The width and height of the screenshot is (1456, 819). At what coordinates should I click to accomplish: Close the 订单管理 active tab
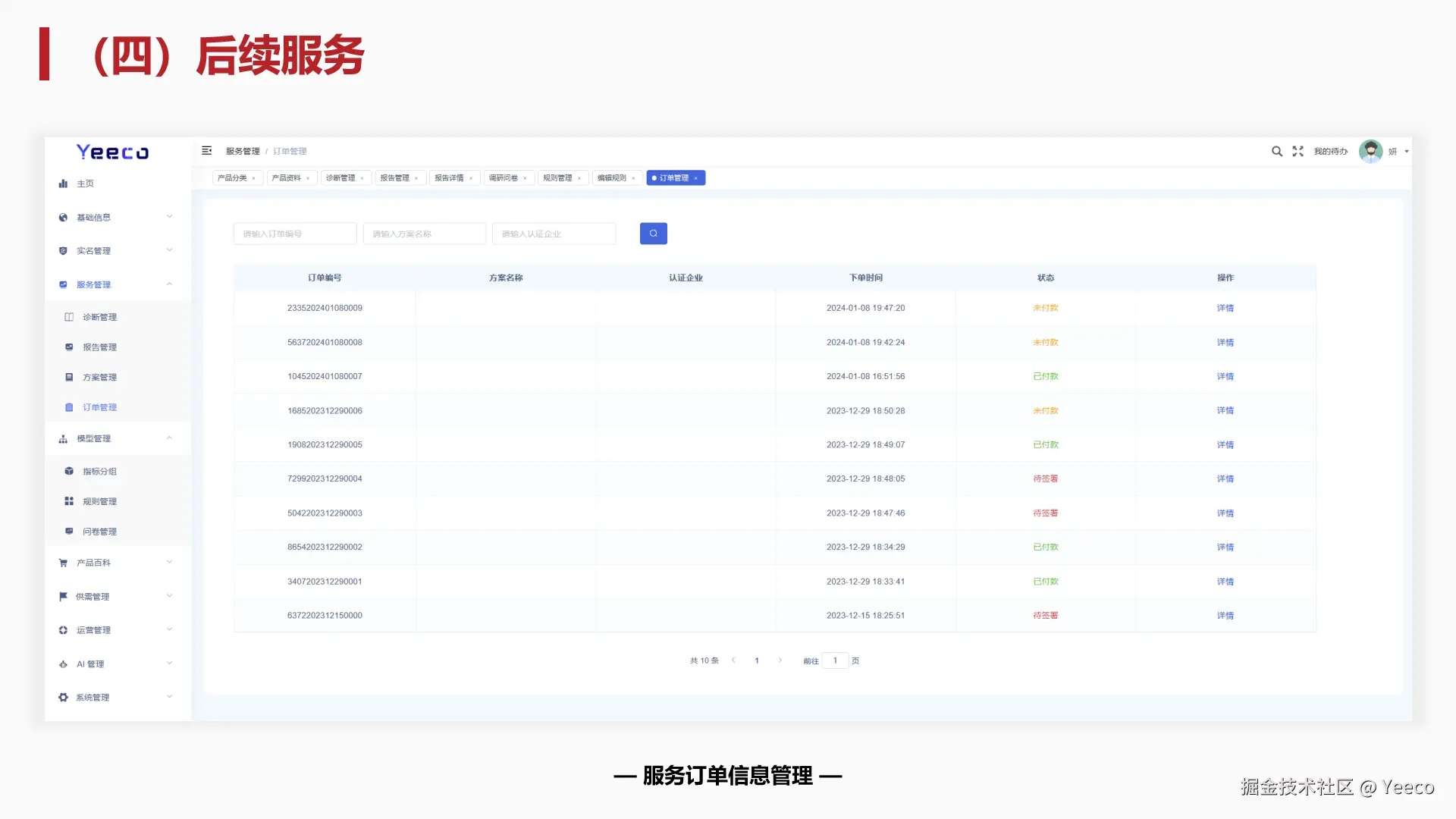pos(695,178)
